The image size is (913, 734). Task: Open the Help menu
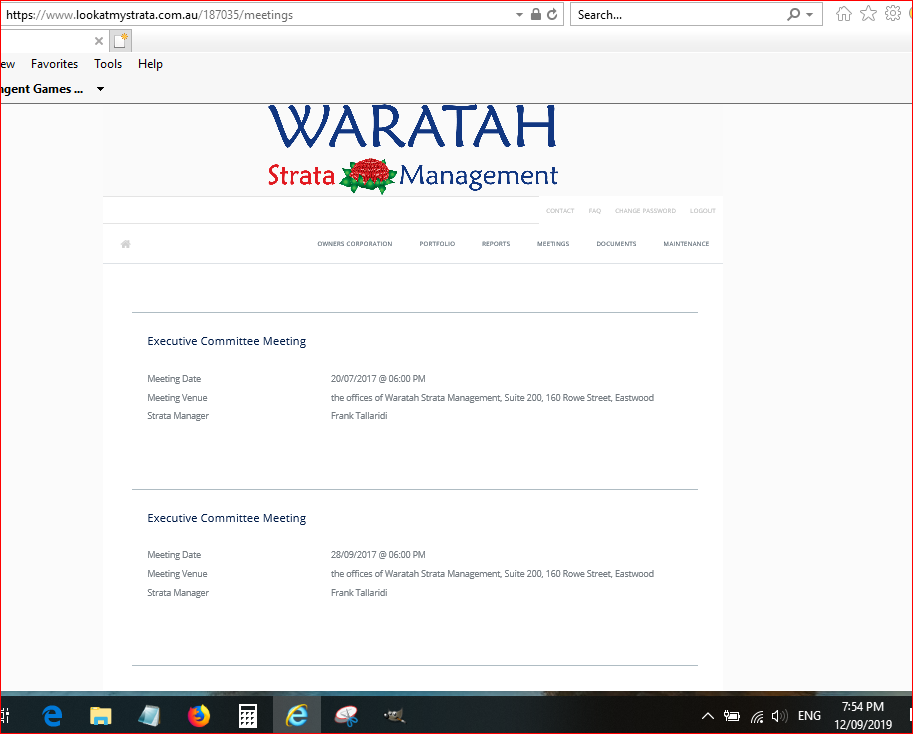[150, 64]
